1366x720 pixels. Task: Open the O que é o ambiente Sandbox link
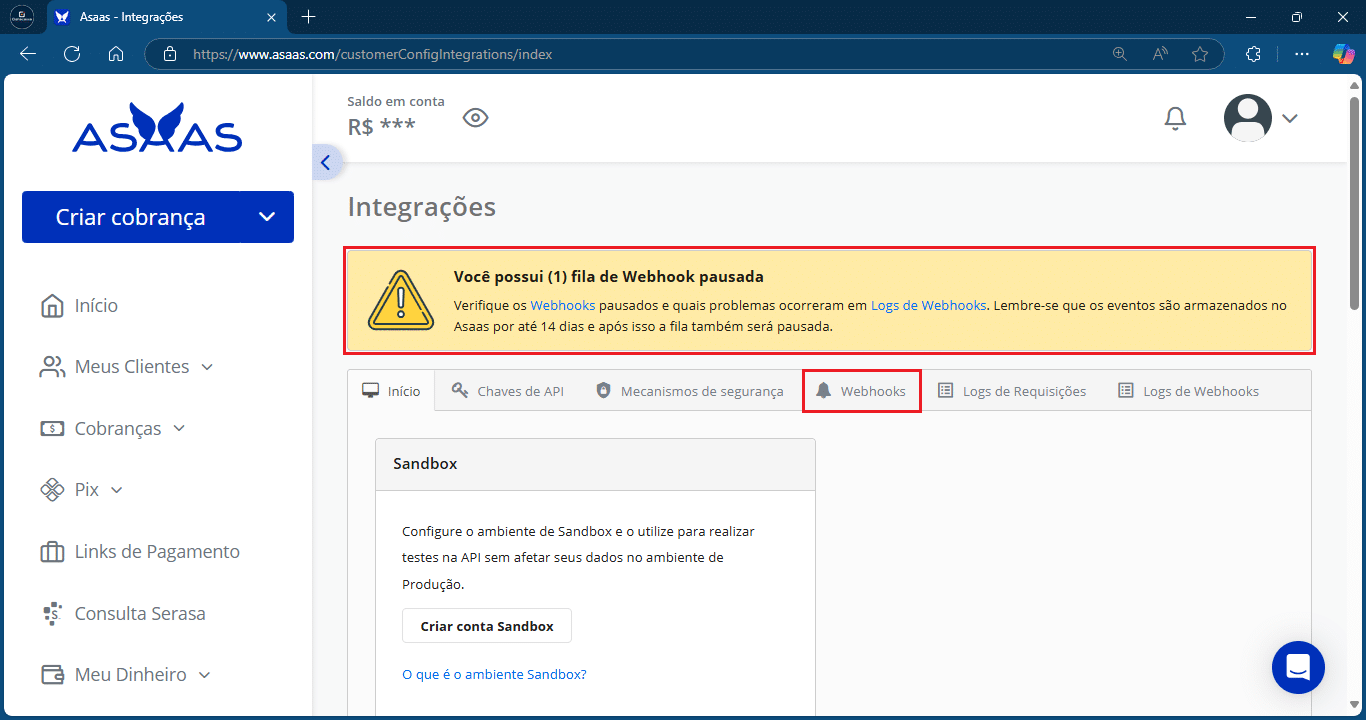click(x=494, y=674)
